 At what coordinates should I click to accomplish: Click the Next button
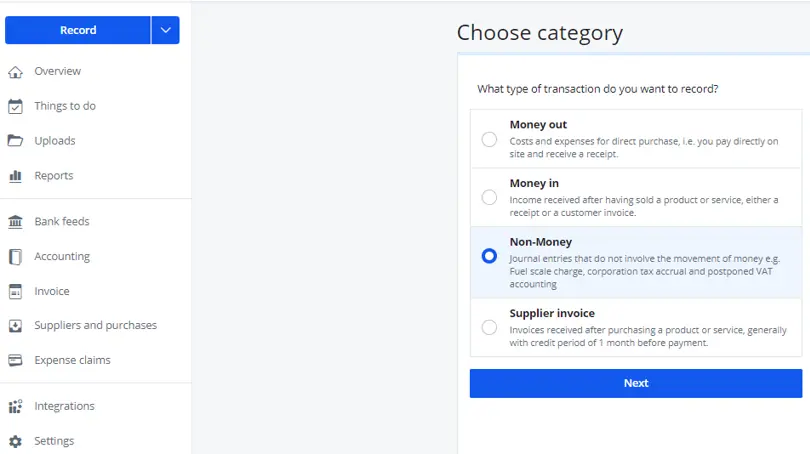click(636, 383)
